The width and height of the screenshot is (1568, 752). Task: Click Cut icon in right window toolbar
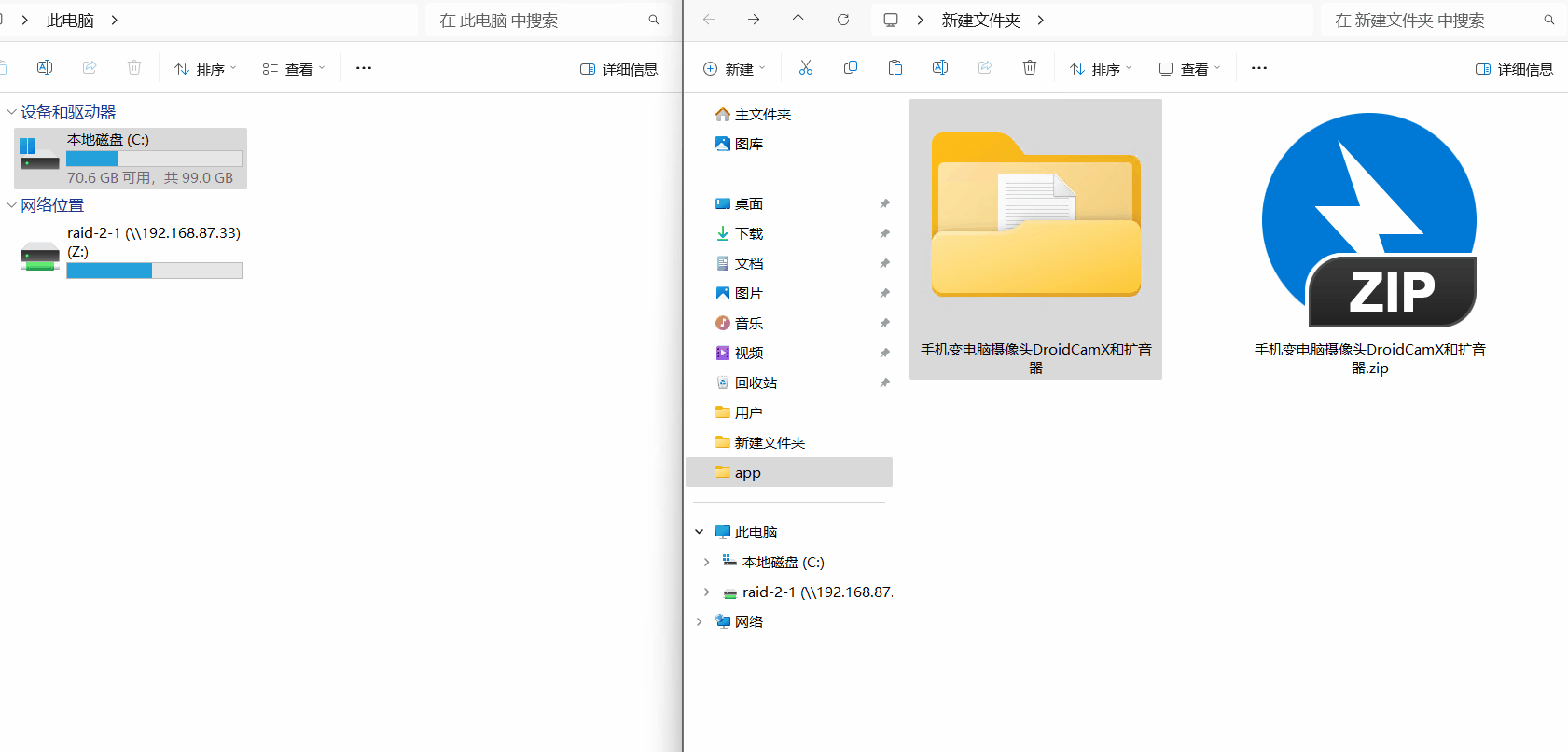[806, 68]
